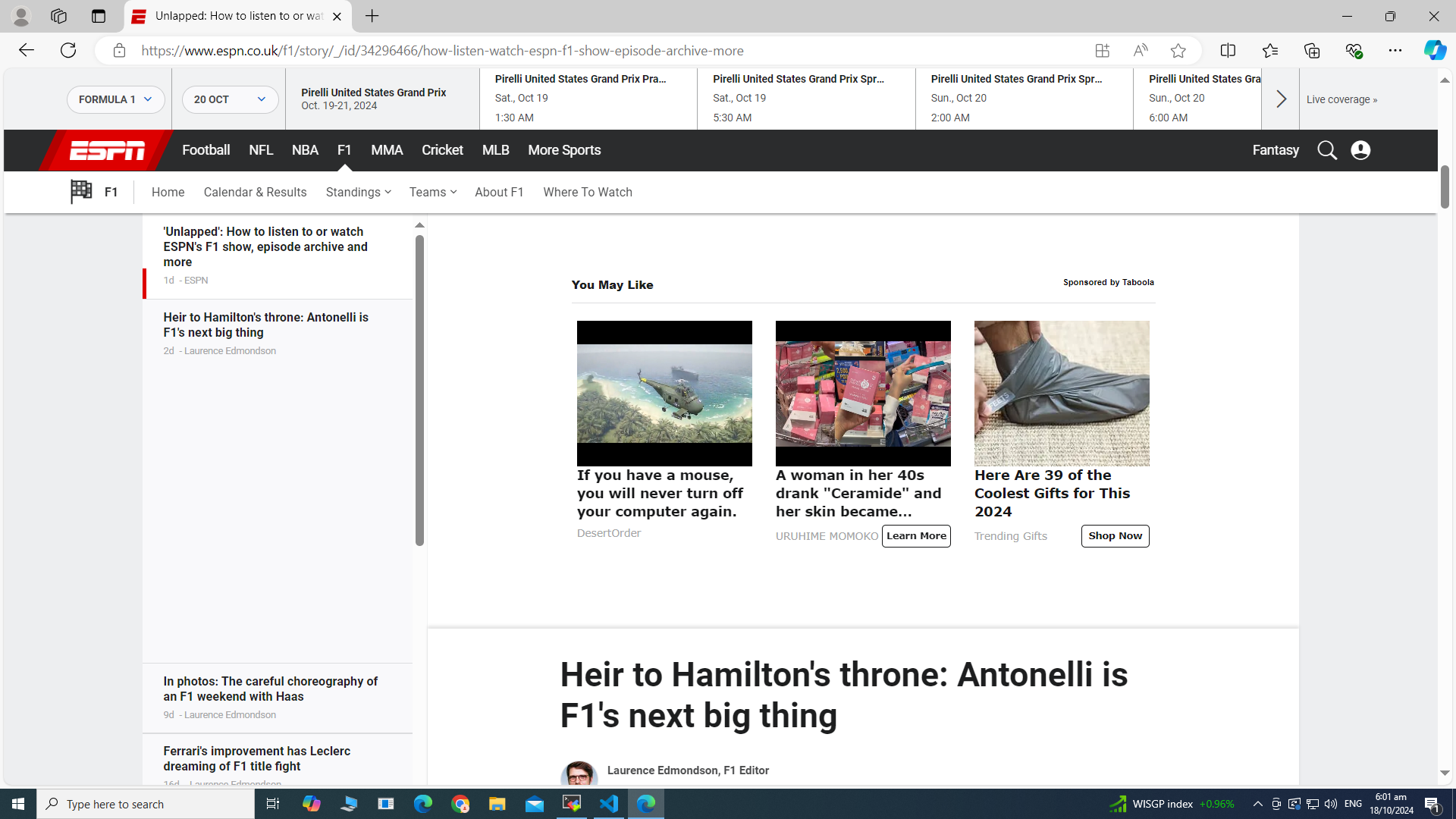
Task: Open Windows Start menu
Action: click(x=18, y=804)
